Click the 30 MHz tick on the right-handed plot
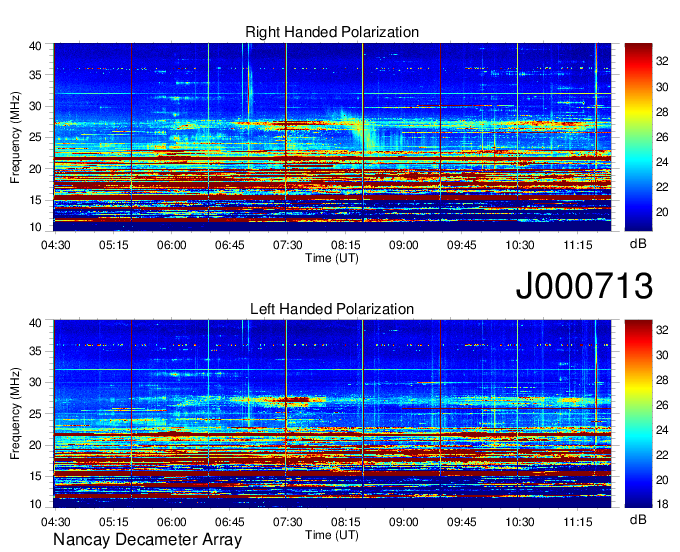Viewport: 680px width, 552px height. pos(35,106)
